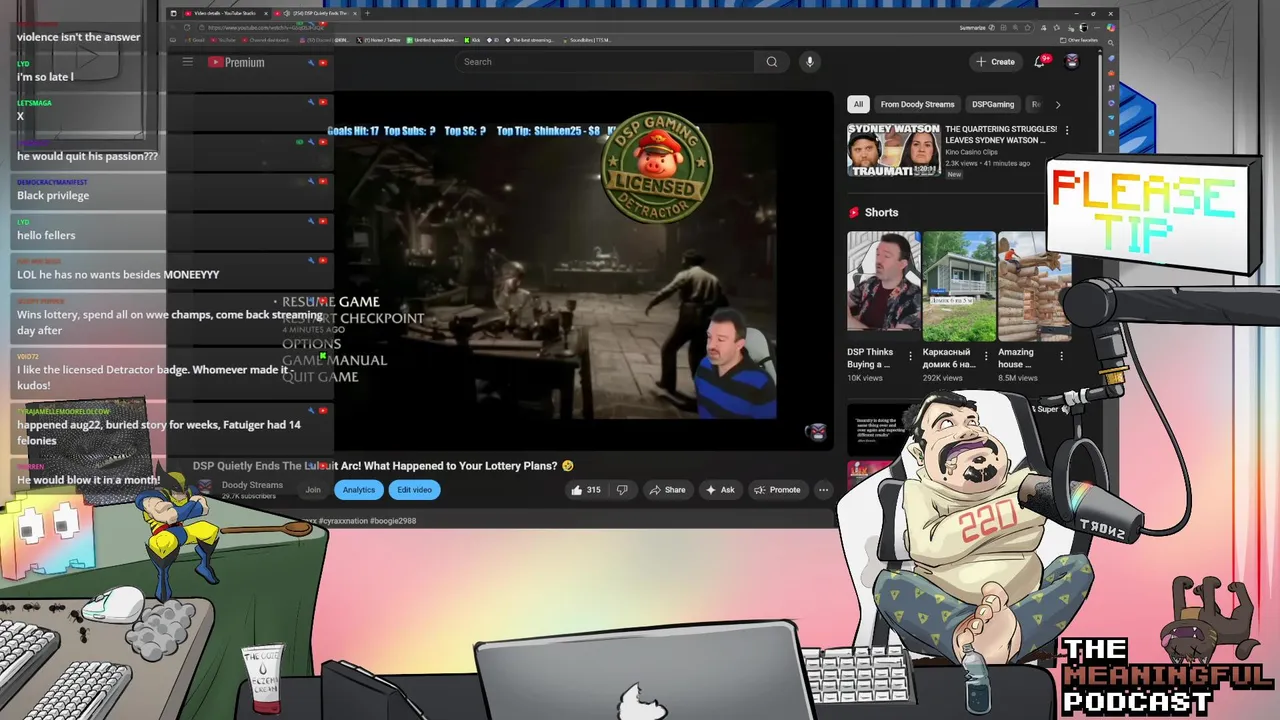Viewport: 1280px width, 720px height.
Task: Open a new browser tab
Action: pos(367,13)
